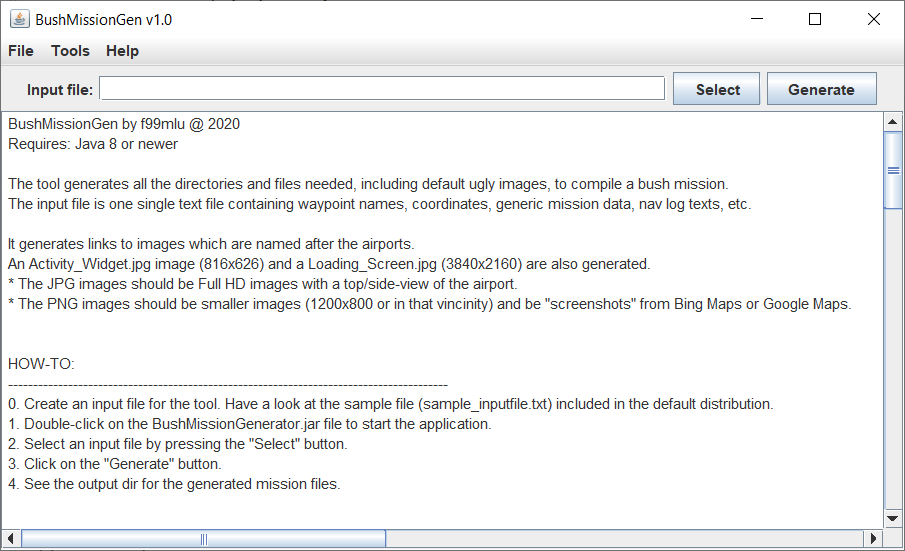Focus the Input file text field

coord(381,89)
